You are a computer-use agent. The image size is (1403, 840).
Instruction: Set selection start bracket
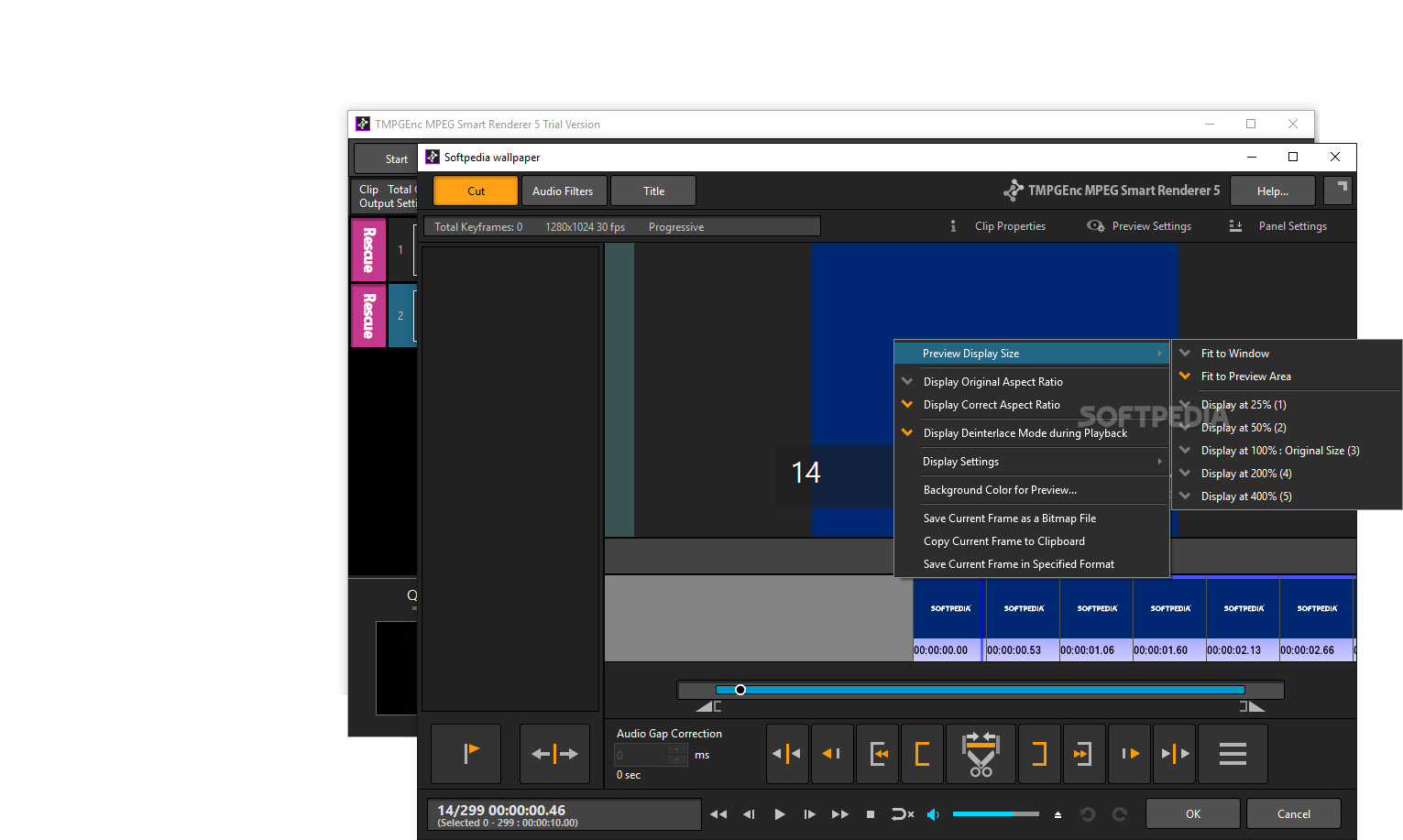tap(922, 754)
